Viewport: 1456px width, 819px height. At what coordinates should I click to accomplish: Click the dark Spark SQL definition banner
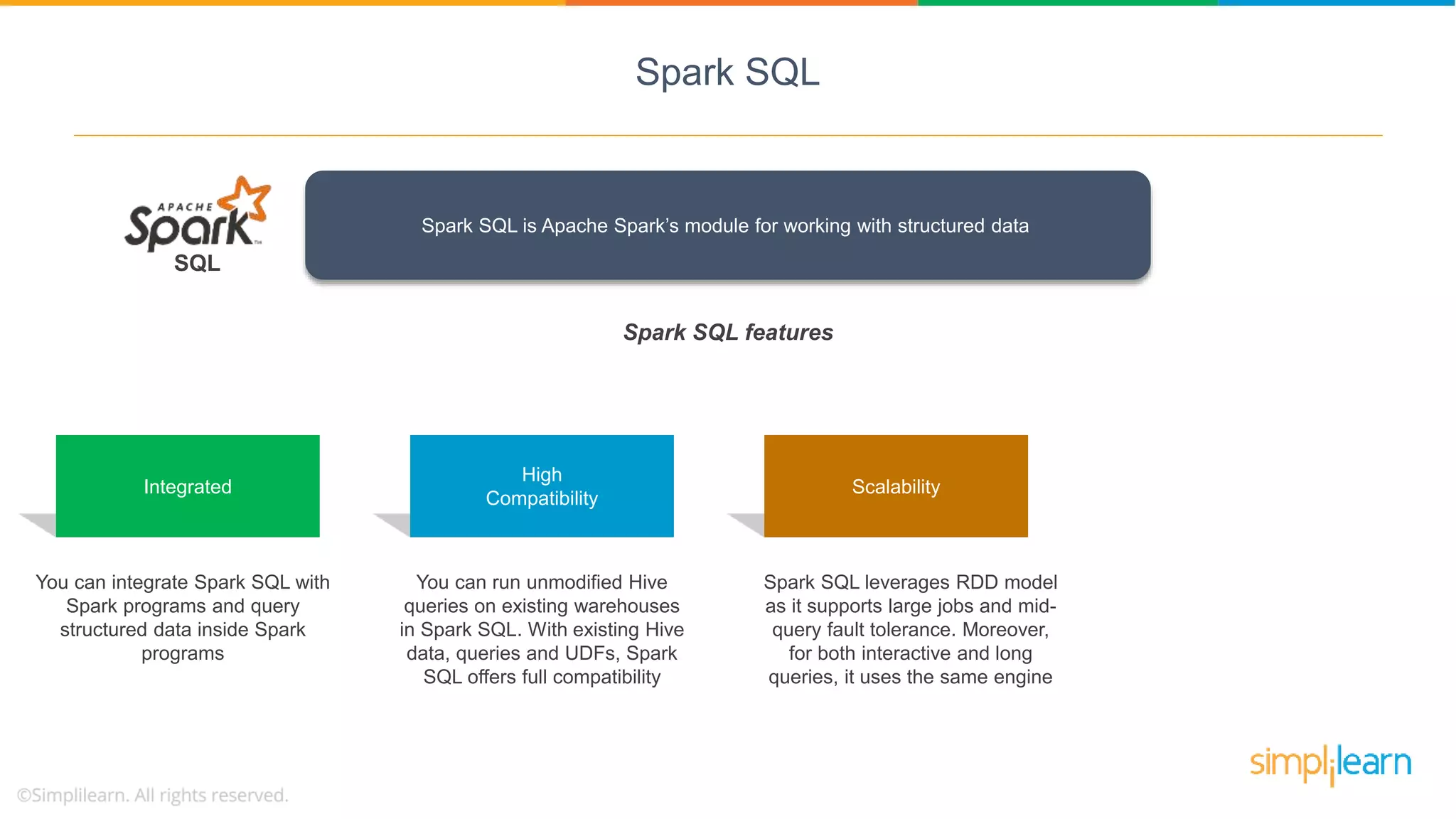727,225
